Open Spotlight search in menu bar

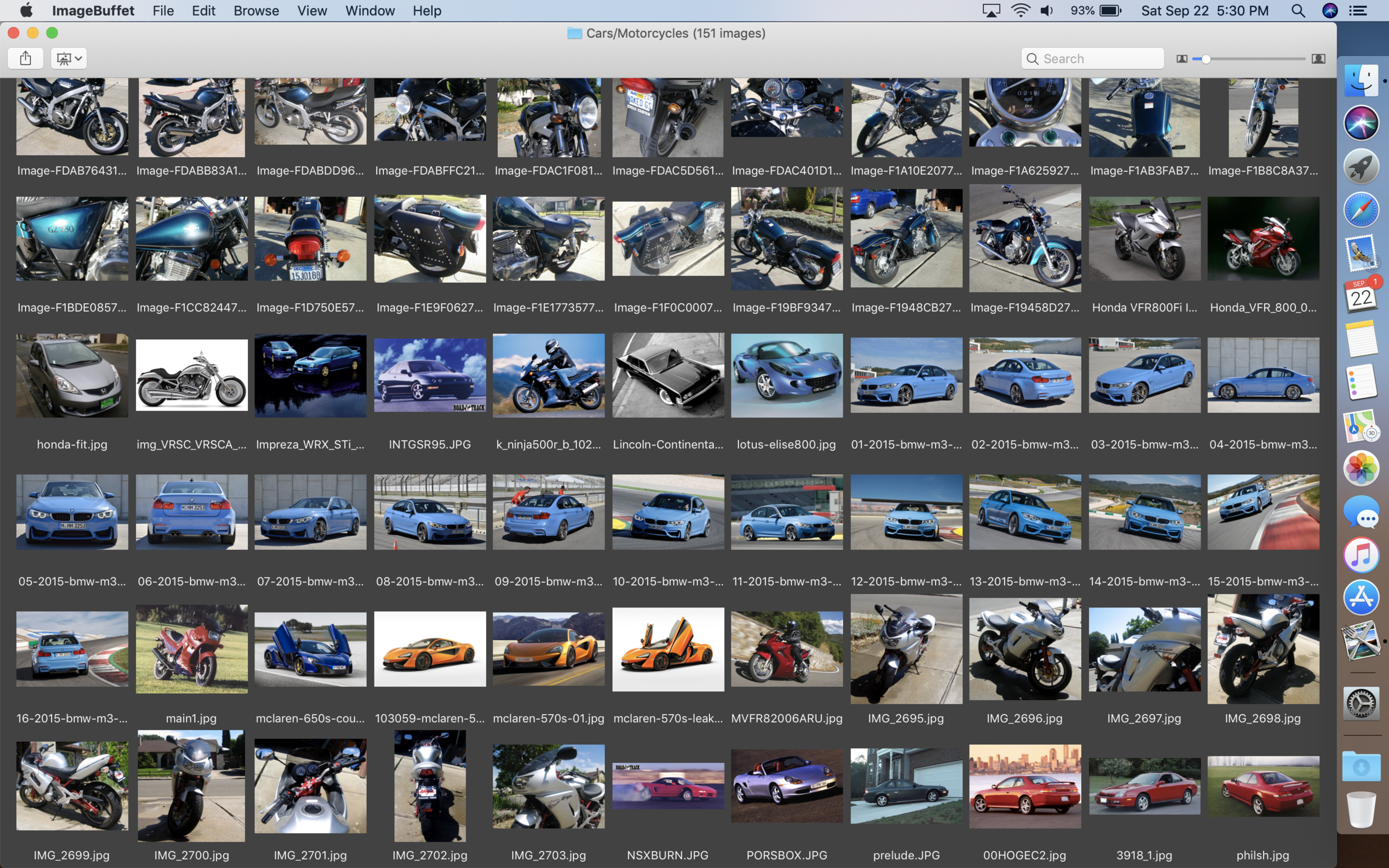[1298, 11]
